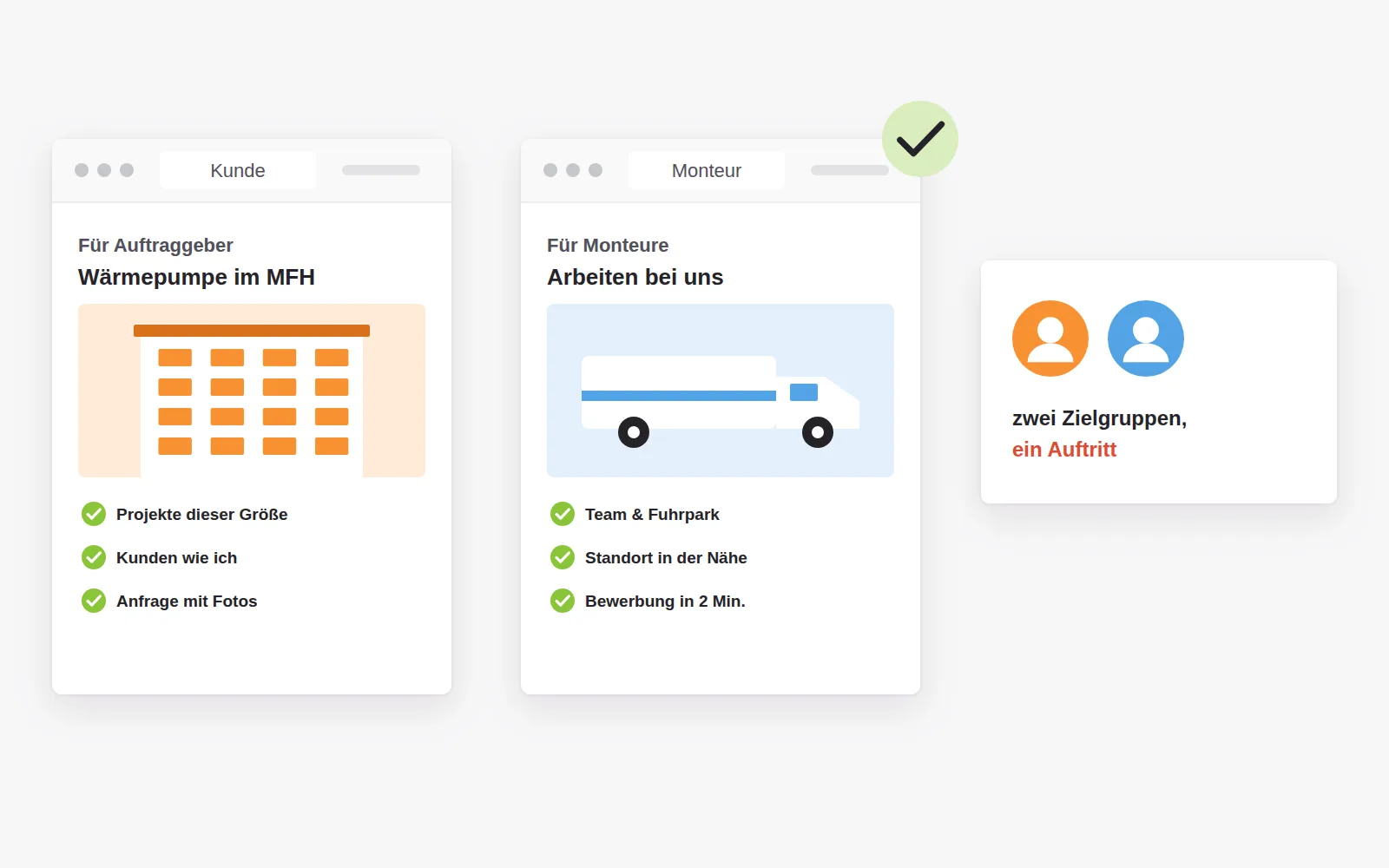Click the text Anfrage mit Fotos
This screenshot has height=868, width=1389.
click(187, 601)
